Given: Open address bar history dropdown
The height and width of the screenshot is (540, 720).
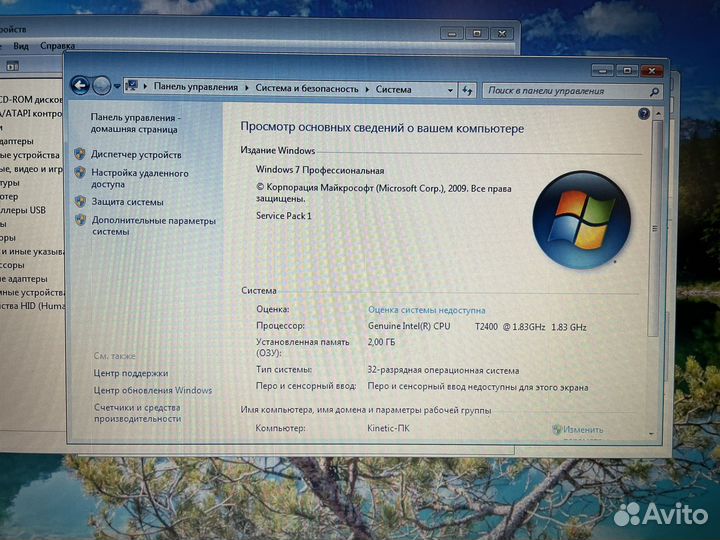Looking at the screenshot, I should pos(450,90).
